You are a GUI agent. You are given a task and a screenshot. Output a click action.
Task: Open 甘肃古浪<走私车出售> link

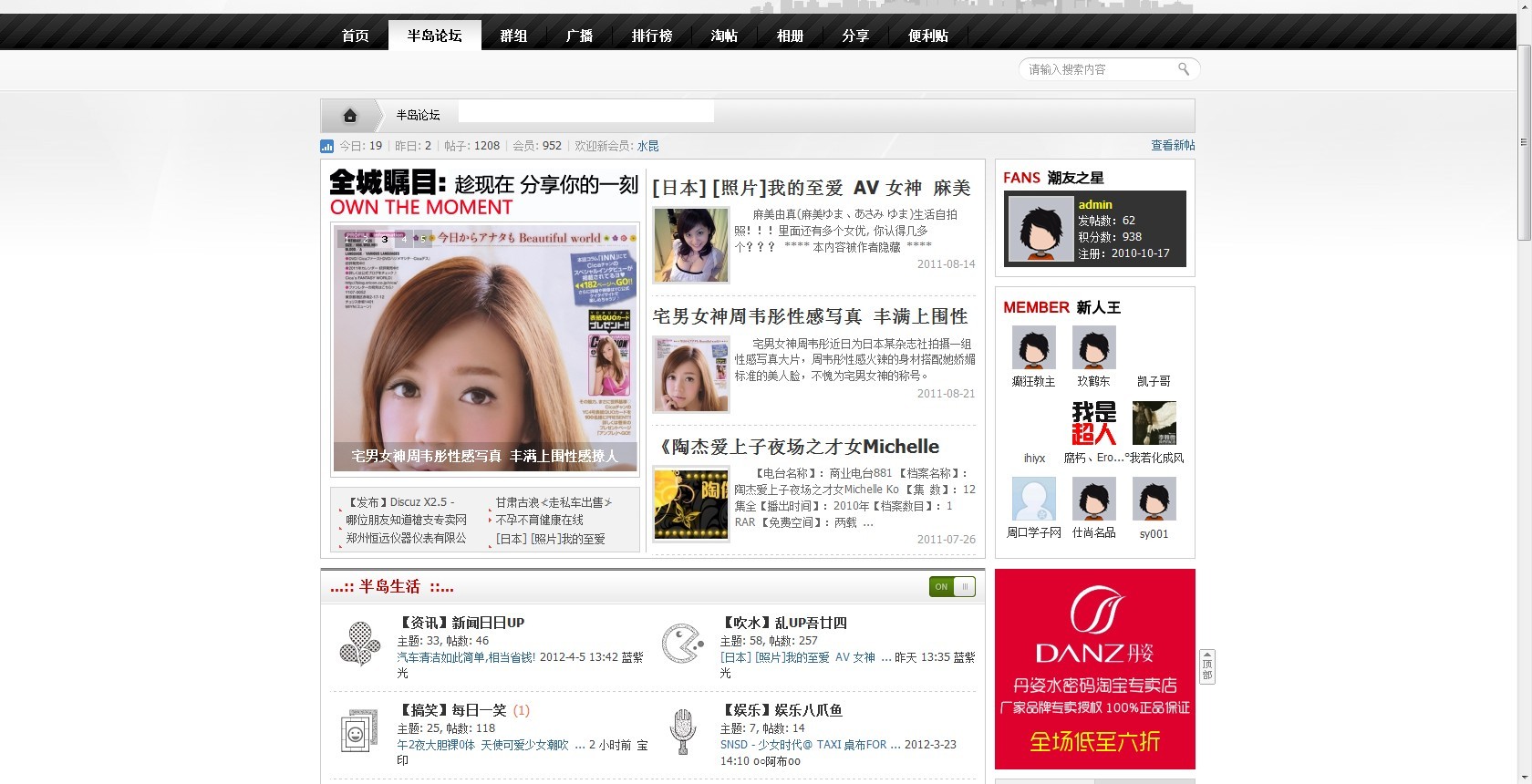point(554,502)
